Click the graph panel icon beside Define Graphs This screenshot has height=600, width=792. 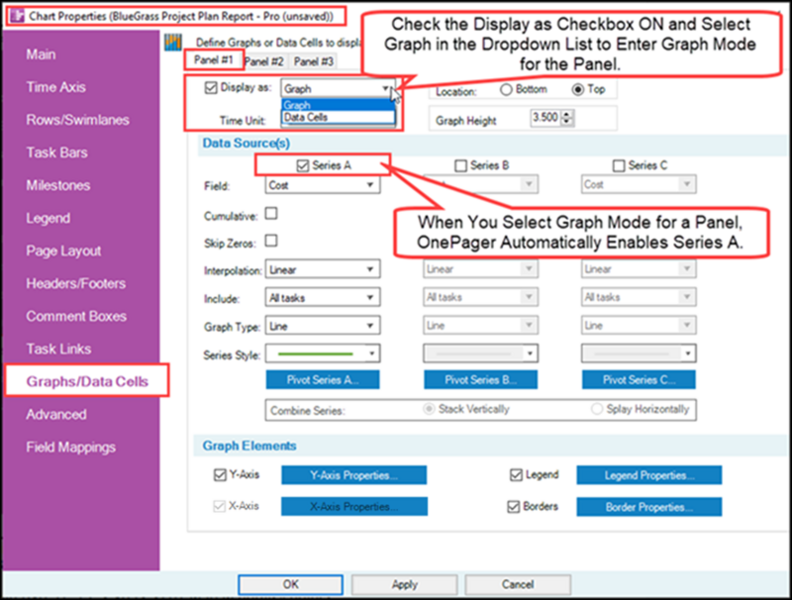click(x=173, y=42)
